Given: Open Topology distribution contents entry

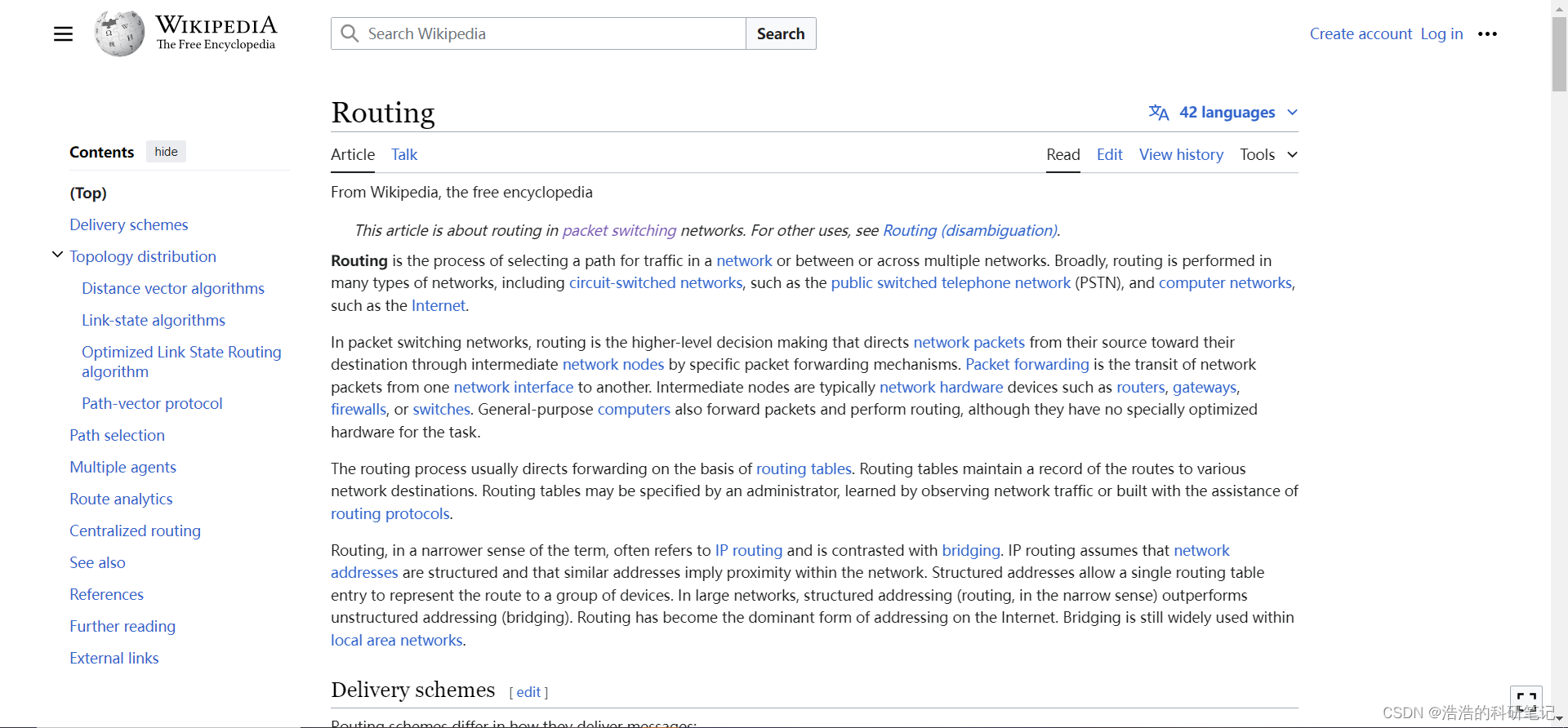Looking at the screenshot, I should [x=143, y=256].
